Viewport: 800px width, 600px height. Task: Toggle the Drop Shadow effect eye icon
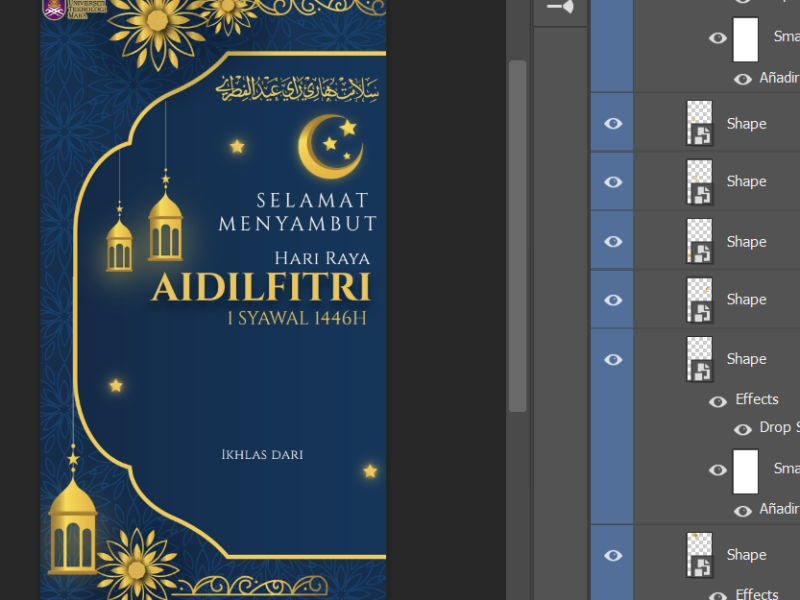click(x=742, y=429)
